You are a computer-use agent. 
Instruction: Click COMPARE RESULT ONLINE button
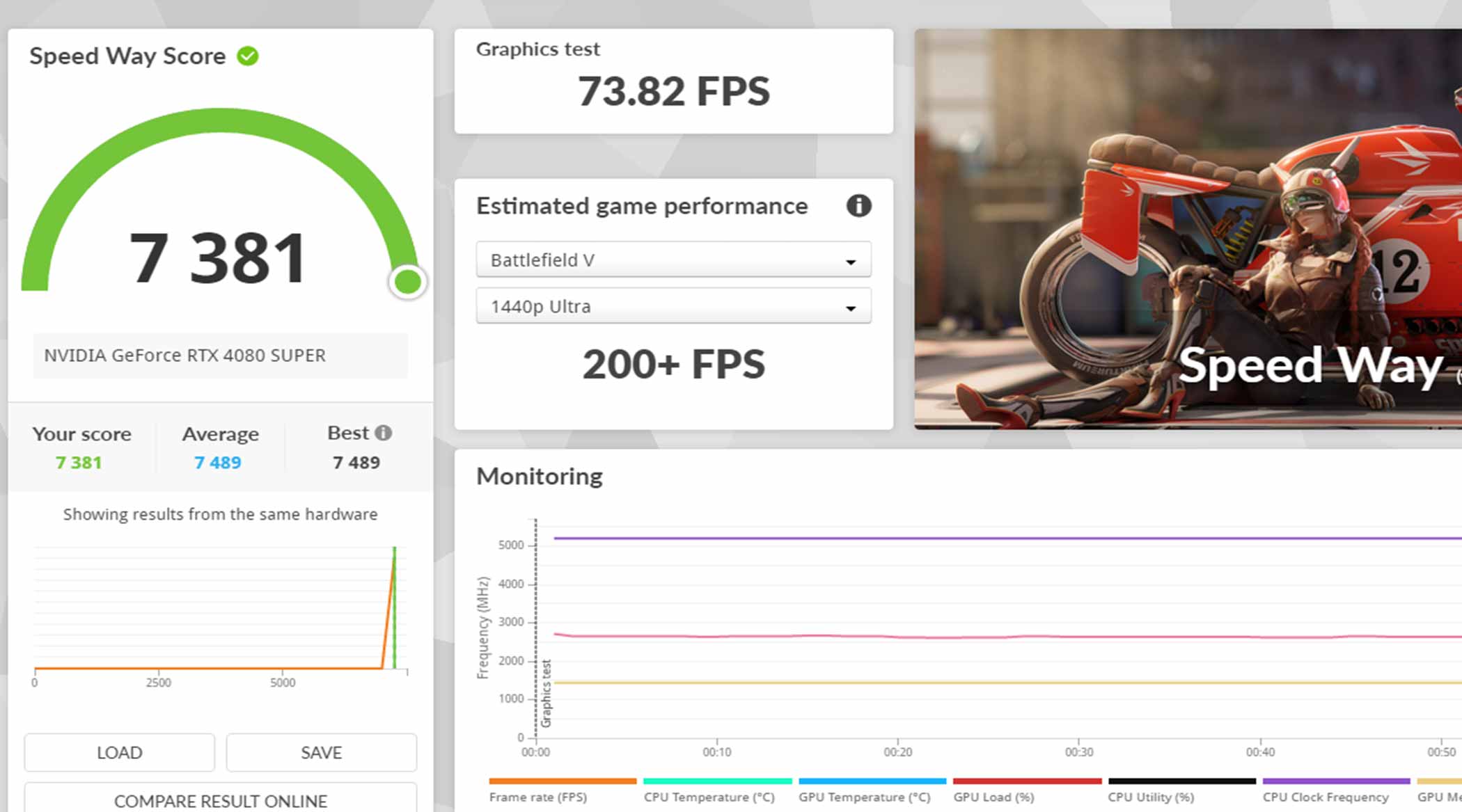pyautogui.click(x=221, y=799)
